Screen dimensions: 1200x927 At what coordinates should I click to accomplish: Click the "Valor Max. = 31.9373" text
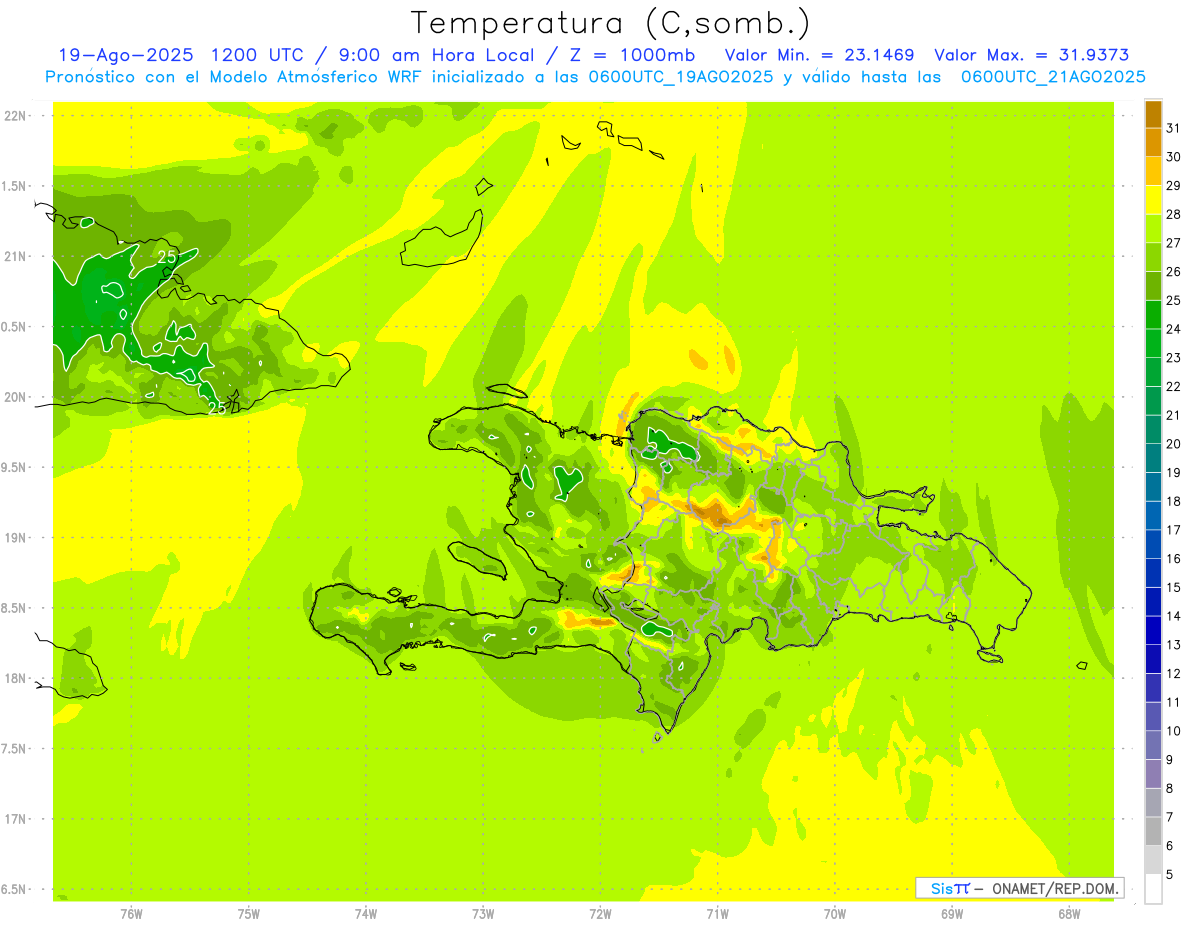coord(1032,55)
